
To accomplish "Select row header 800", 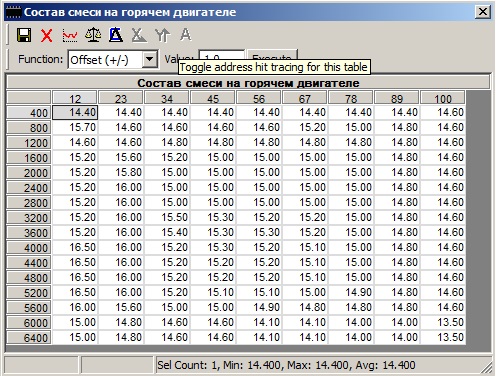I will pyautogui.click(x=29, y=128).
